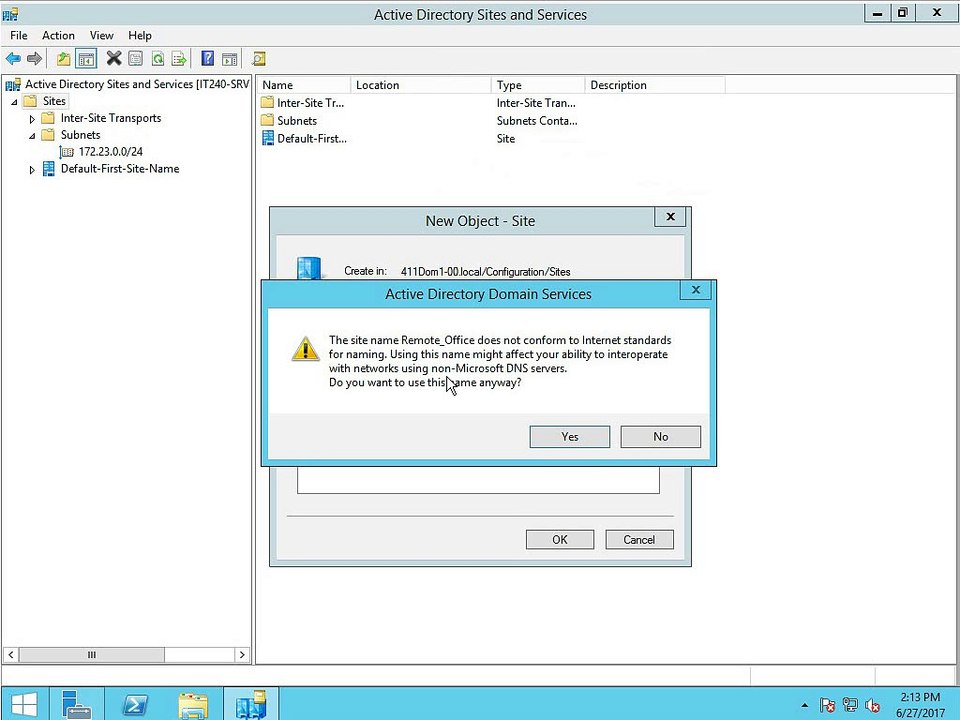Select Inter-Site Transports in tree

(111, 118)
